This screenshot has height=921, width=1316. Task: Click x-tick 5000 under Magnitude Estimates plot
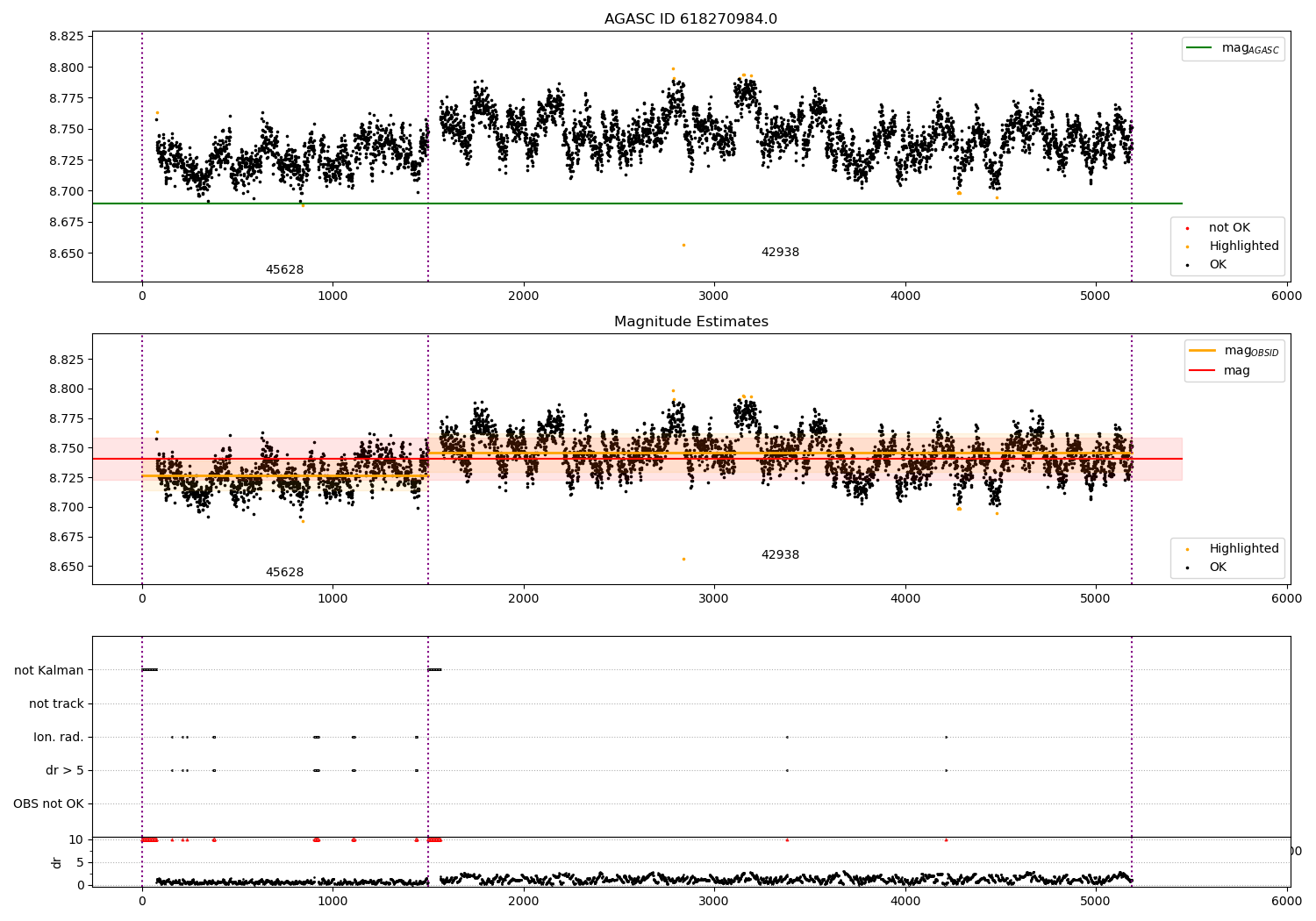1096,599
